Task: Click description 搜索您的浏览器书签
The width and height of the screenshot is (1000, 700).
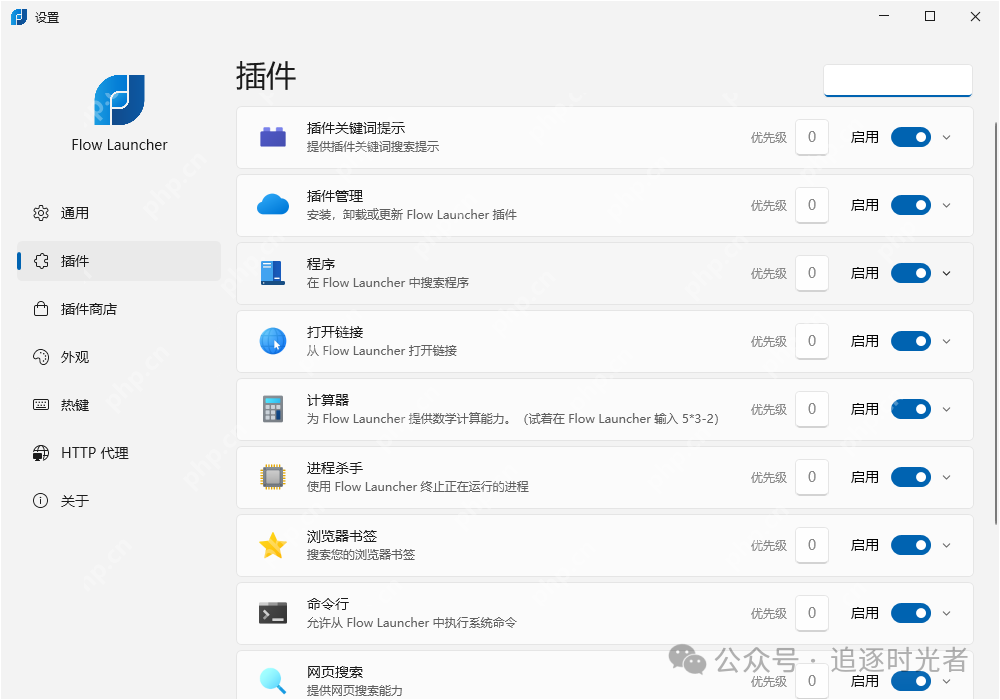Action: [x=361, y=555]
